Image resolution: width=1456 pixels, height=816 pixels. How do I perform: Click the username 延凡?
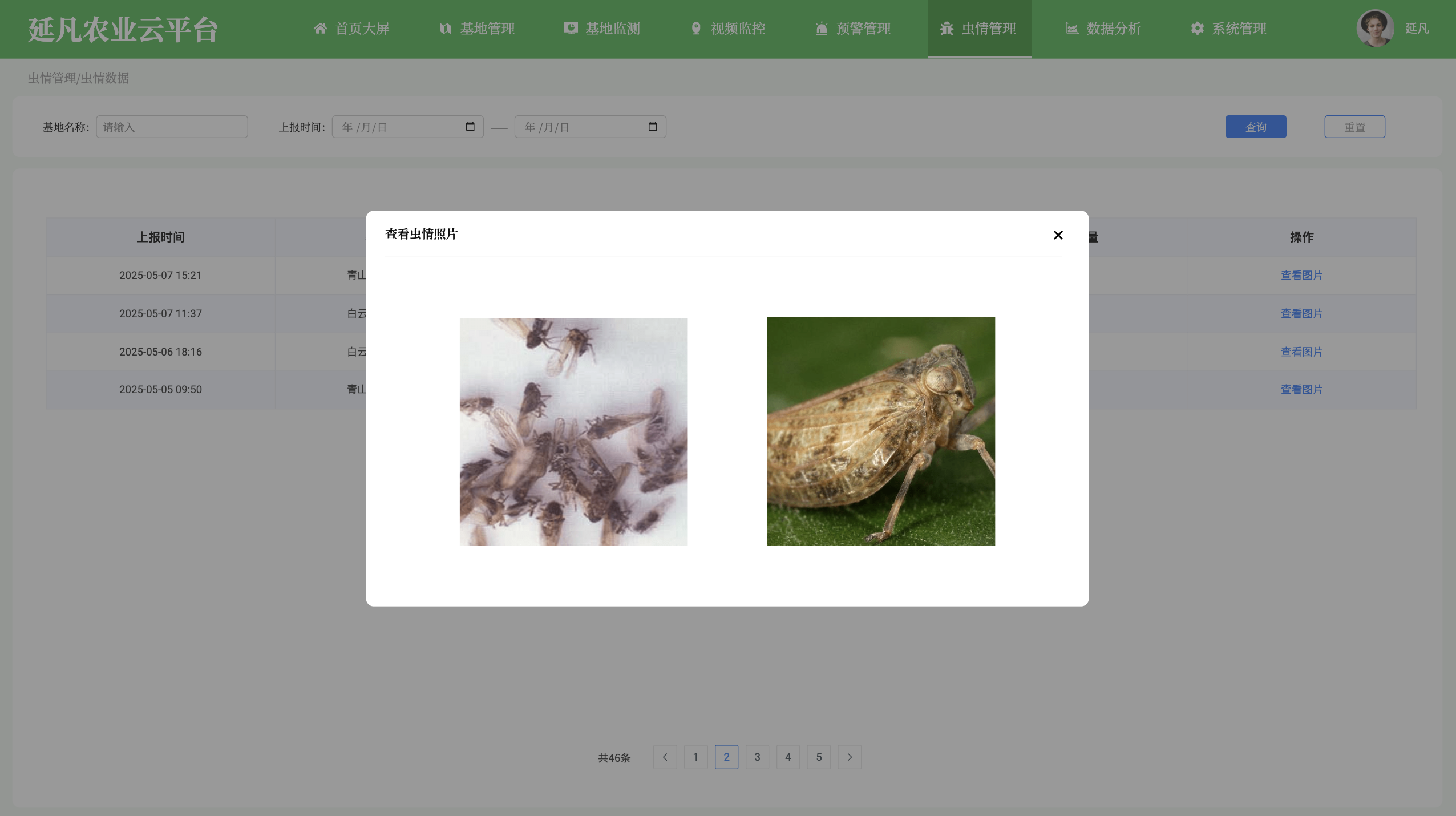(1417, 29)
